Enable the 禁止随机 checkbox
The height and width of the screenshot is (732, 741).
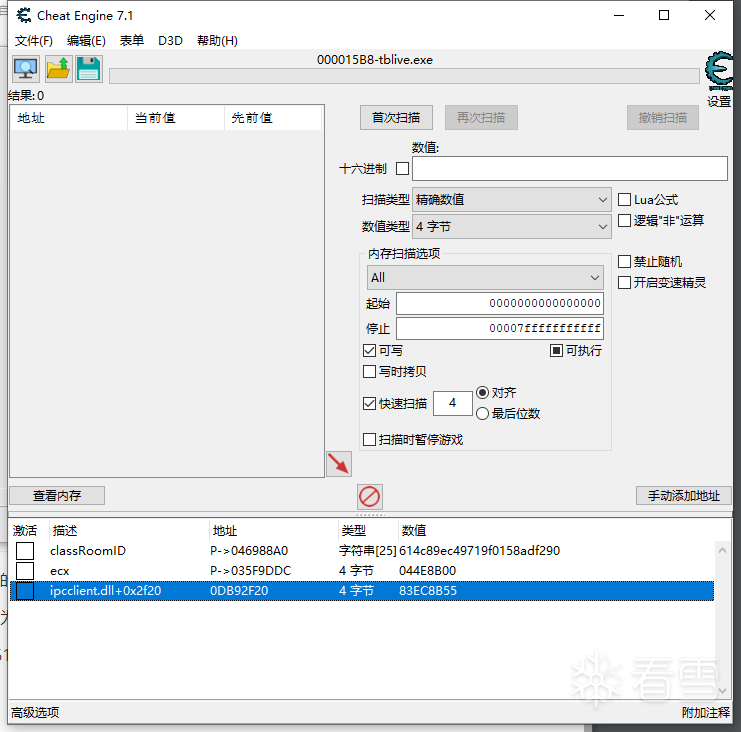click(624, 261)
